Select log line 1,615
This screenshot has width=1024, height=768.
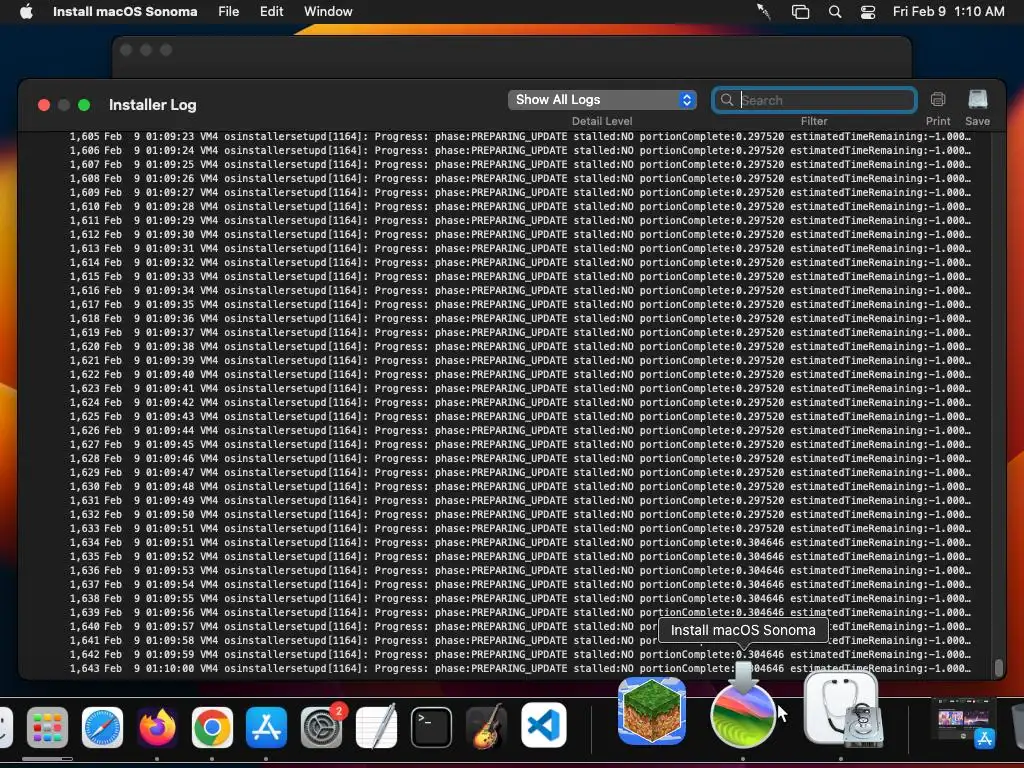pos(520,276)
